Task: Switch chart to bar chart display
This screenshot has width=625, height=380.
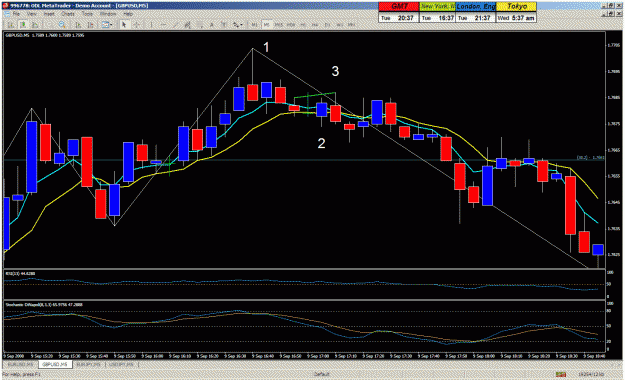Action: (10, 25)
